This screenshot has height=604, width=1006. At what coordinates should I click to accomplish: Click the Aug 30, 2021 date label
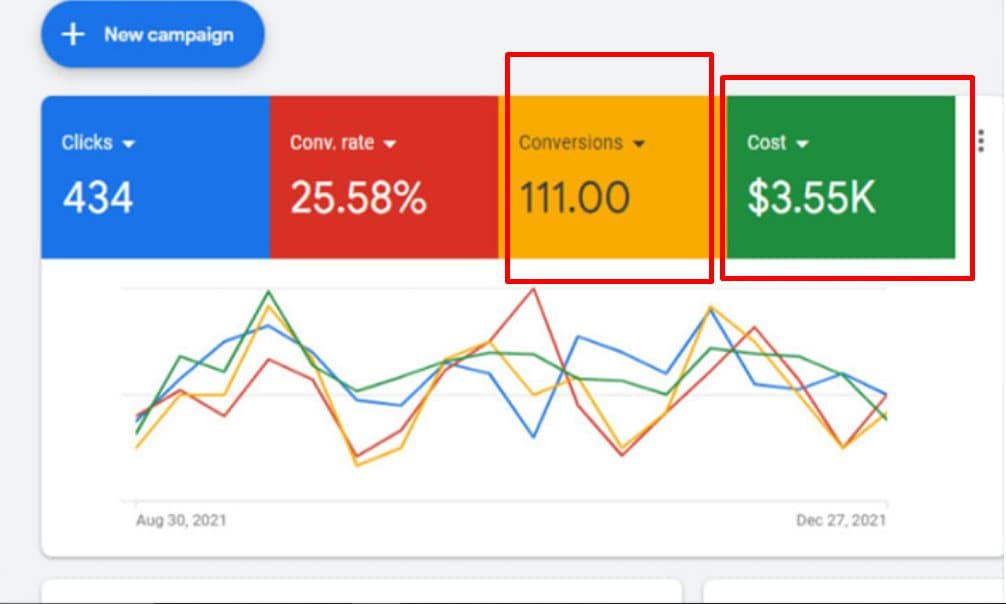pyautogui.click(x=181, y=520)
